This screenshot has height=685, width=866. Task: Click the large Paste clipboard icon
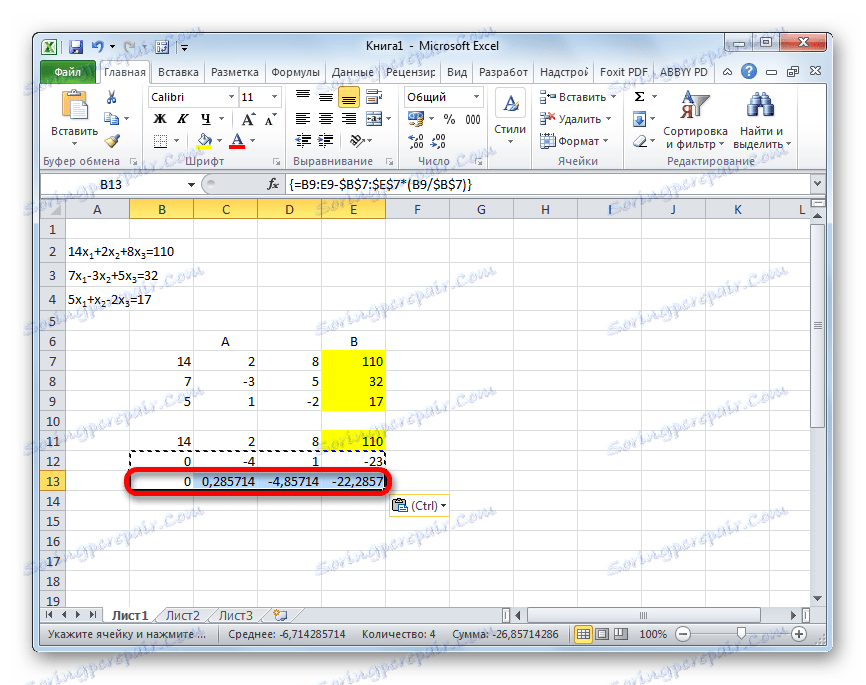75,105
